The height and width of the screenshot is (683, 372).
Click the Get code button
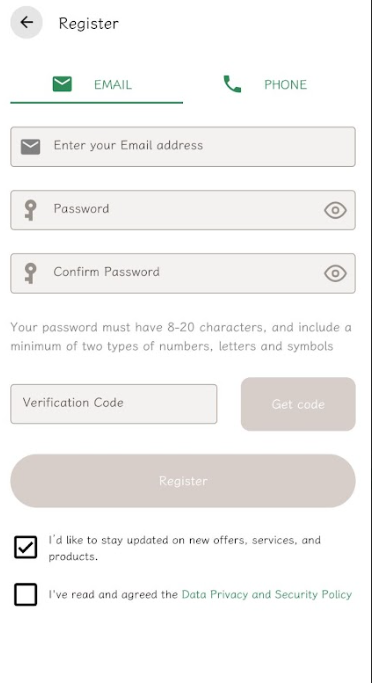coord(298,404)
